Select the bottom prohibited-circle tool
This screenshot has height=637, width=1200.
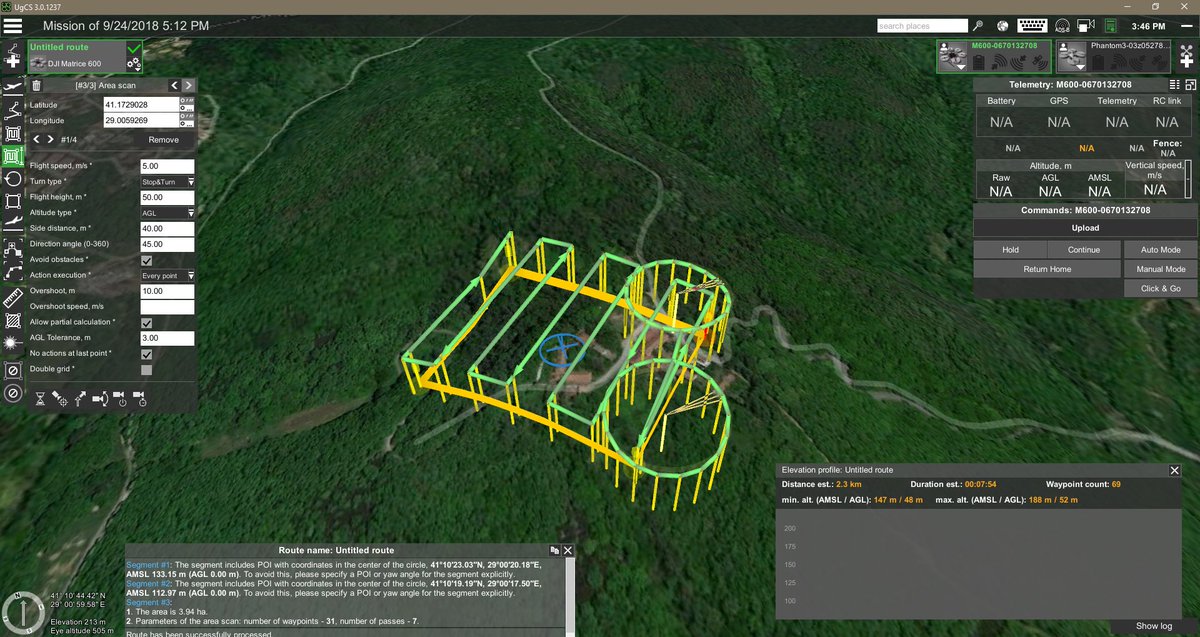pyautogui.click(x=12, y=394)
